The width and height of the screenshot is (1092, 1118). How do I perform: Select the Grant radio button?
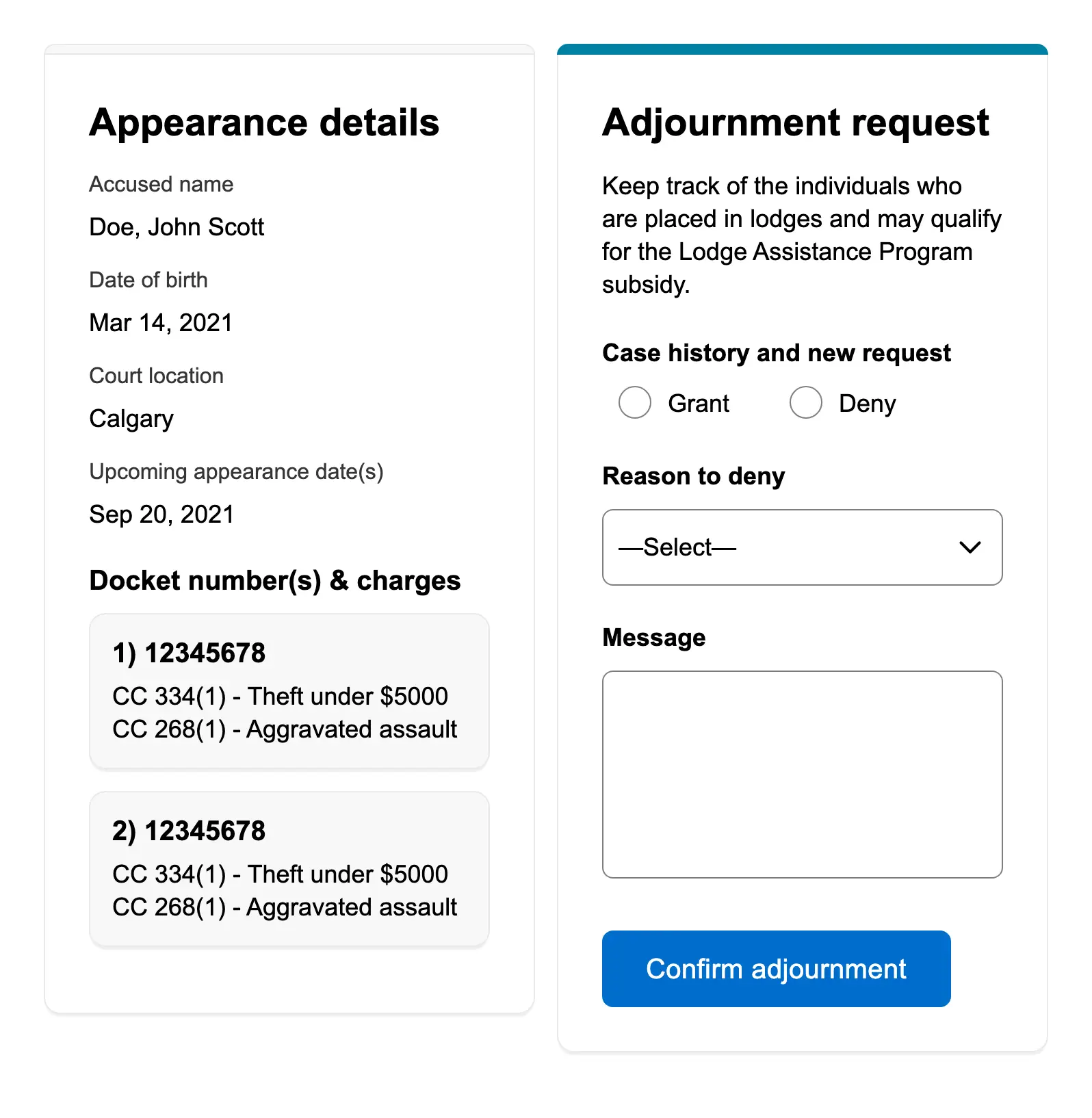coord(634,402)
